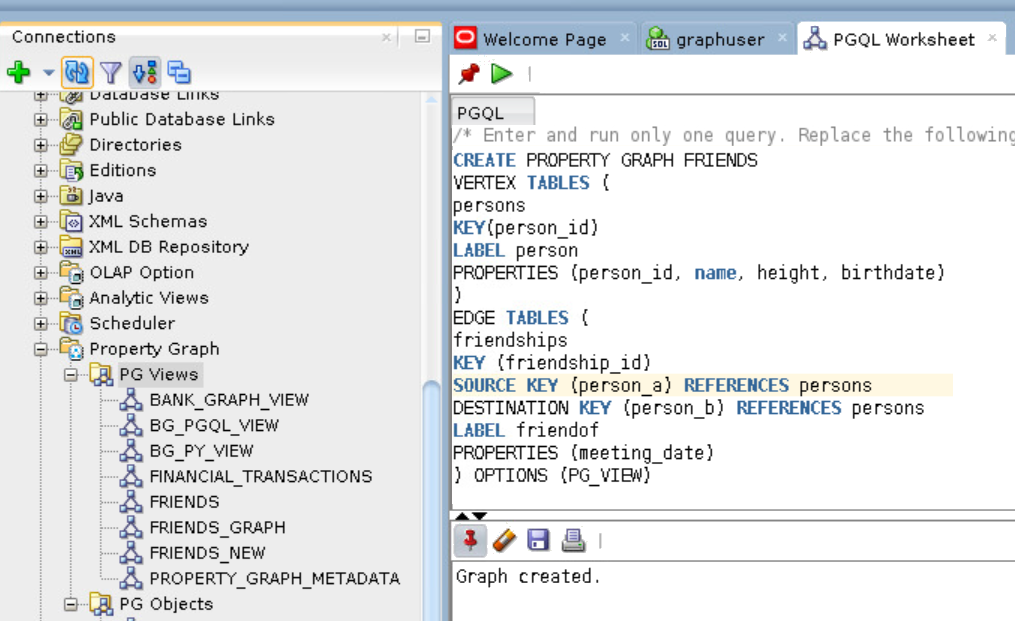Collapse the Property Graph node
Screen dimensions: 1015x621
[x=41, y=350]
